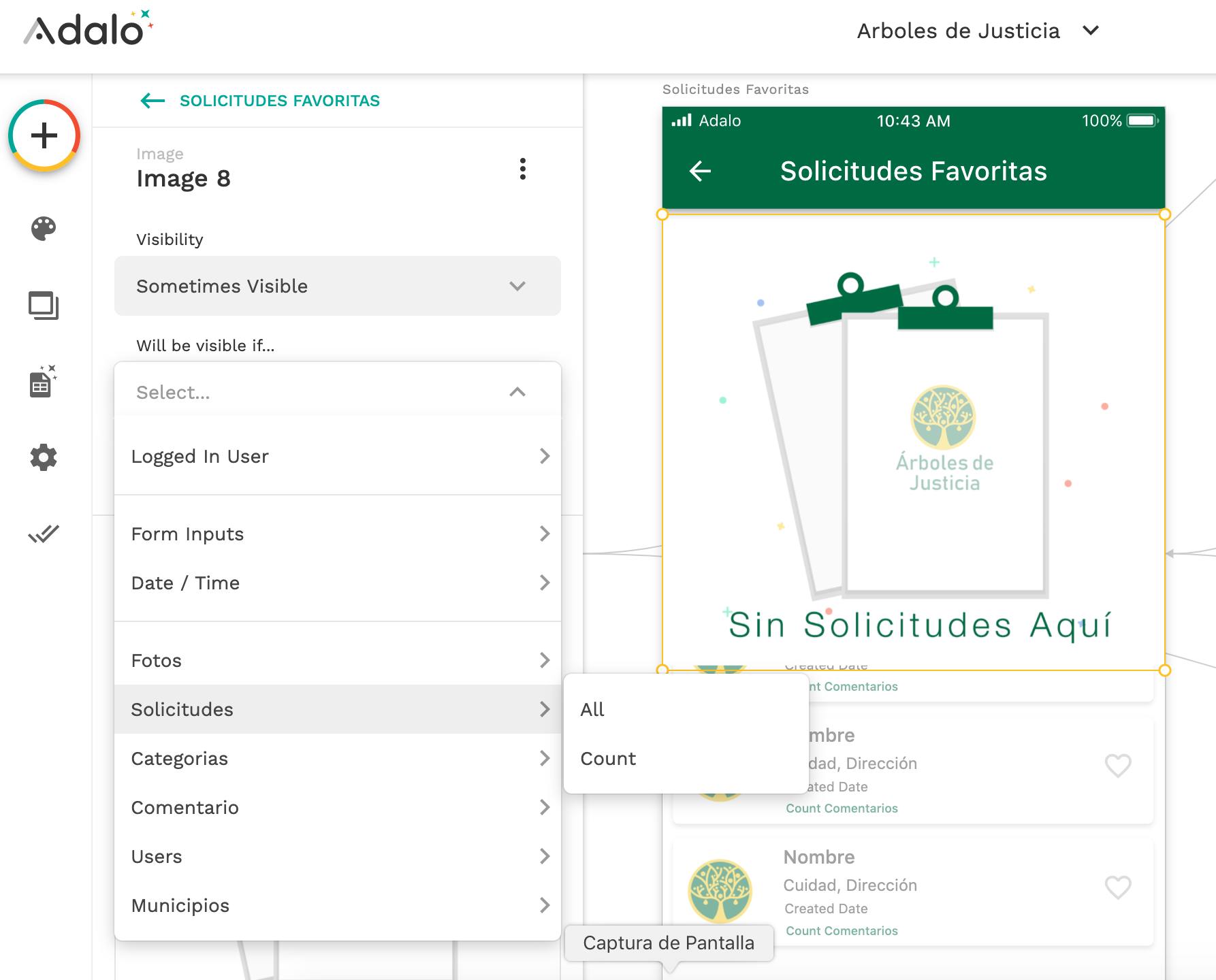Open the Database collections icon
Image resolution: width=1216 pixels, height=980 pixels.
pyautogui.click(x=43, y=381)
